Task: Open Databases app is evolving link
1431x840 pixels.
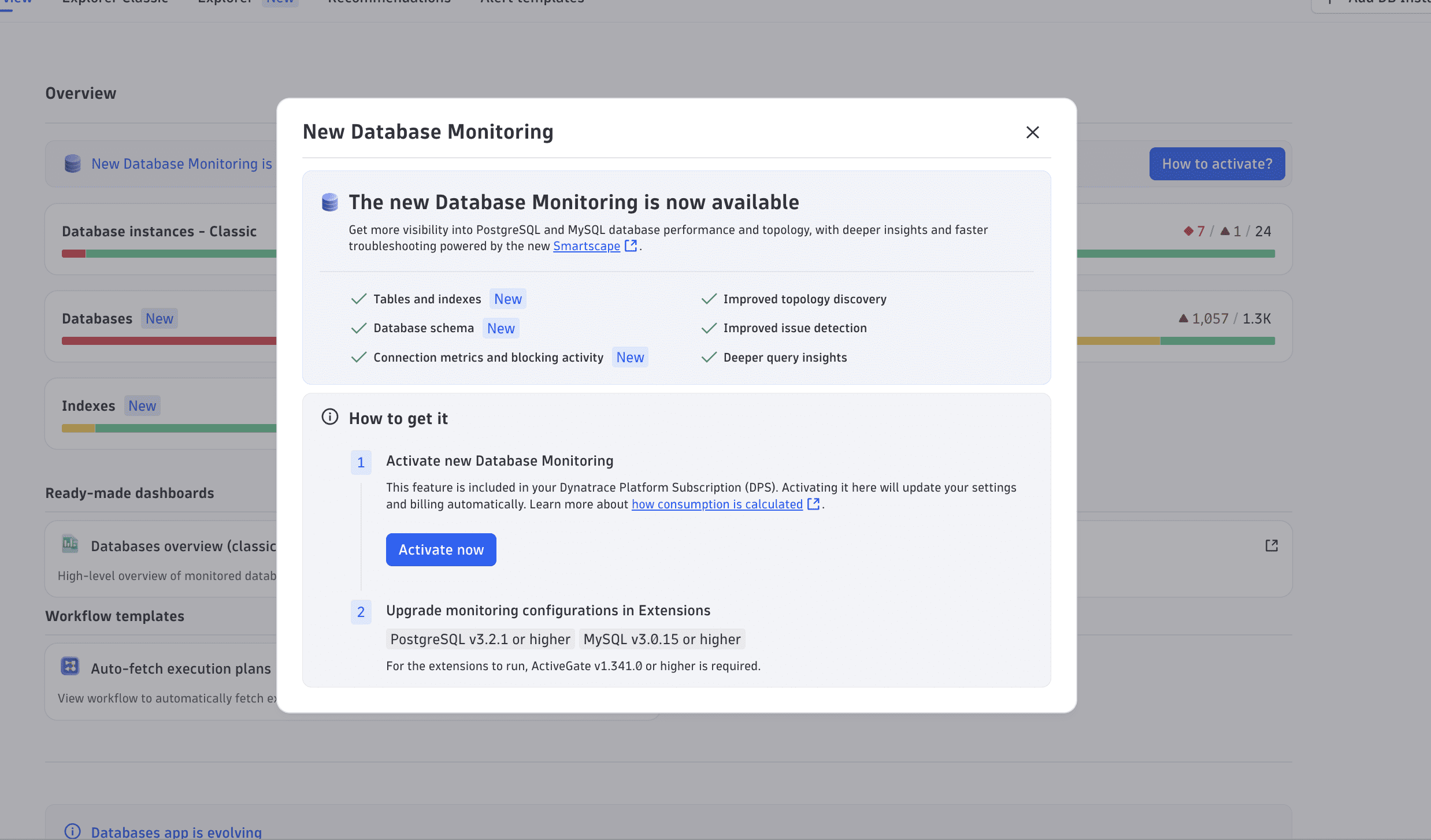Action: pos(176,832)
